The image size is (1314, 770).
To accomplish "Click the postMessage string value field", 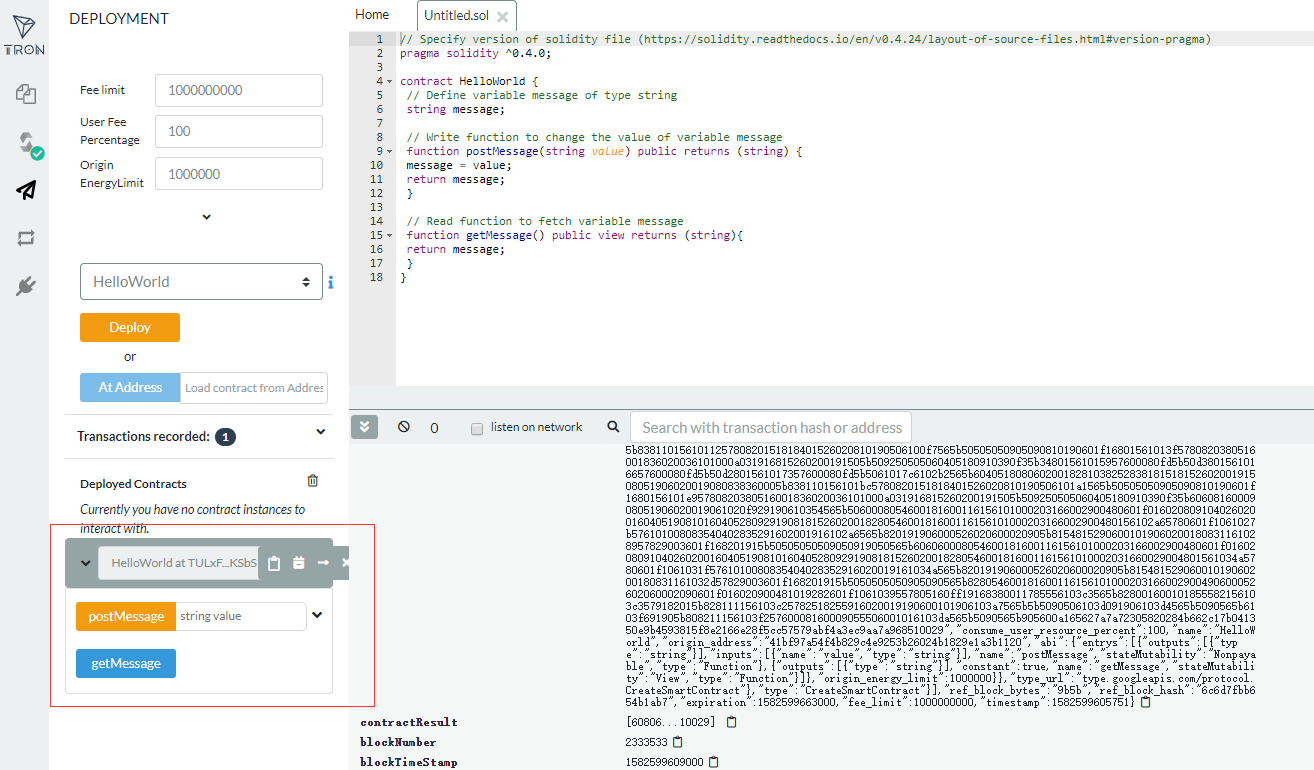I will pyautogui.click(x=241, y=616).
